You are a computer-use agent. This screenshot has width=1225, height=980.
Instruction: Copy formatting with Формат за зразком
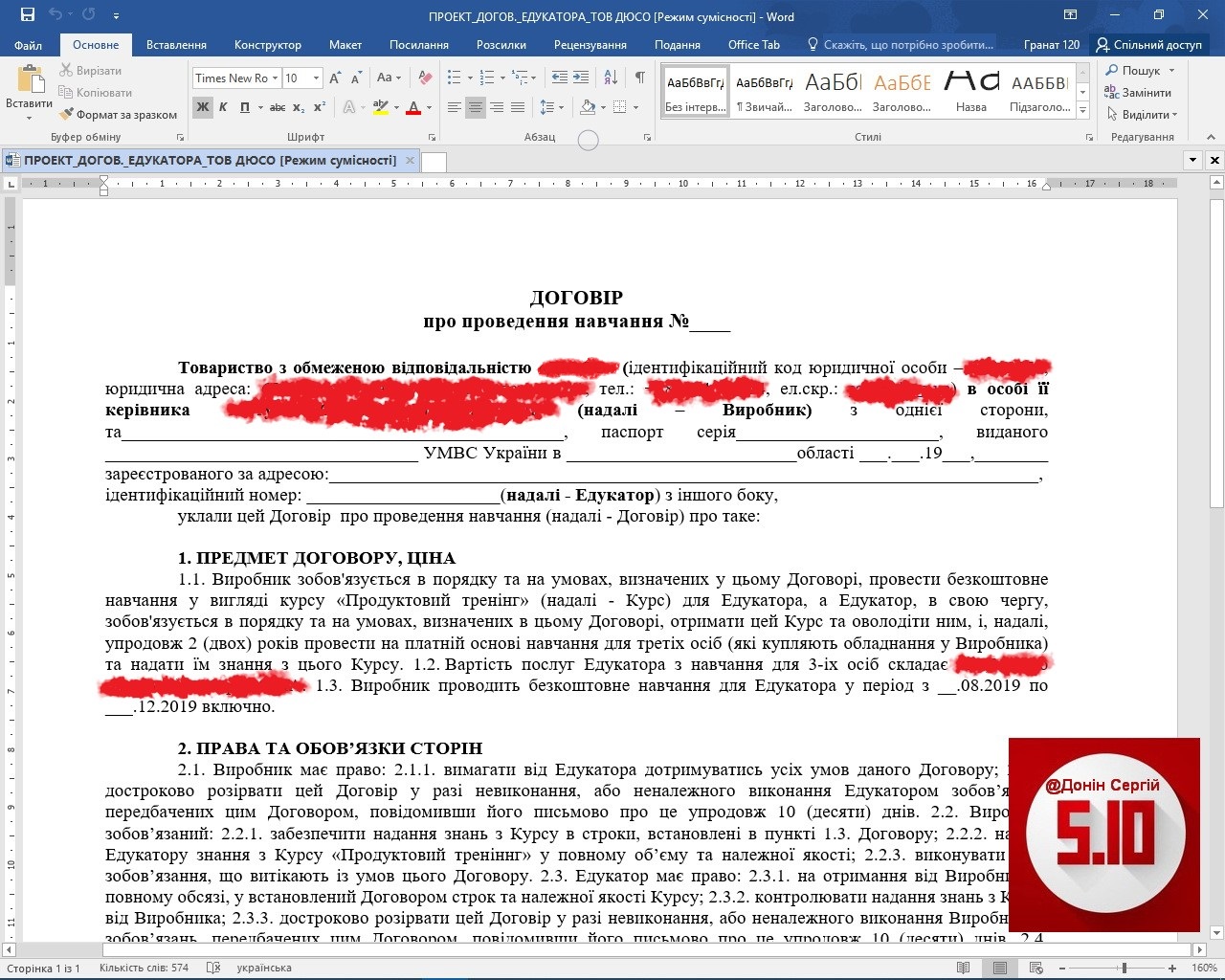coord(119,115)
